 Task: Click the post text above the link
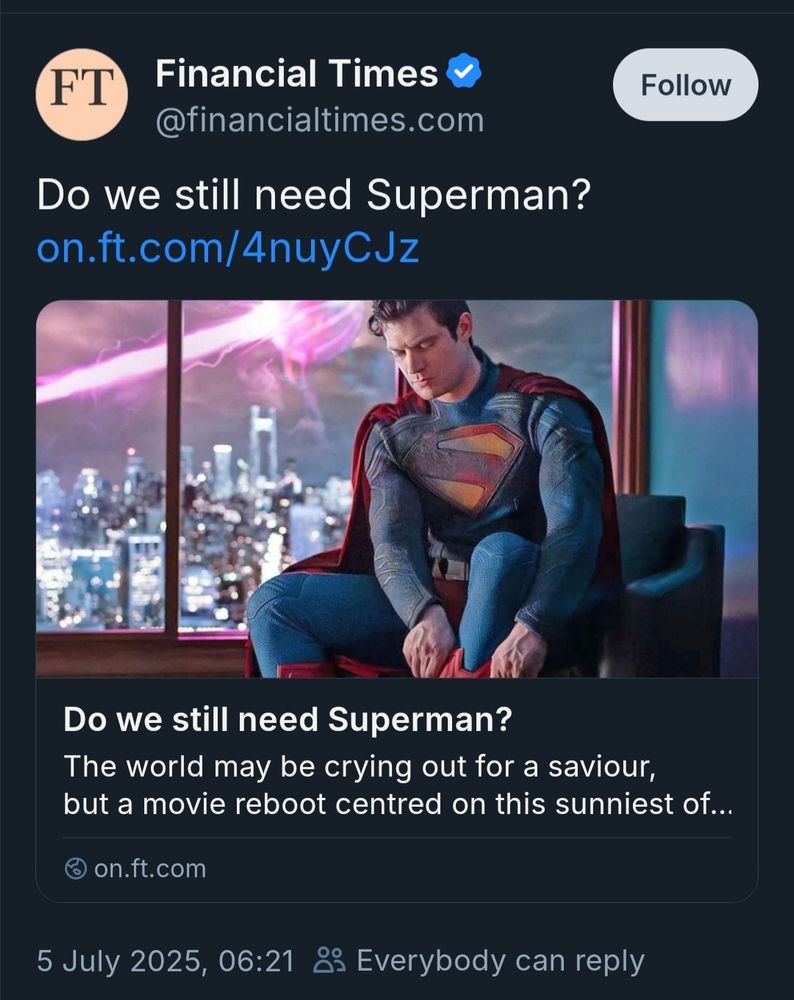(313, 196)
